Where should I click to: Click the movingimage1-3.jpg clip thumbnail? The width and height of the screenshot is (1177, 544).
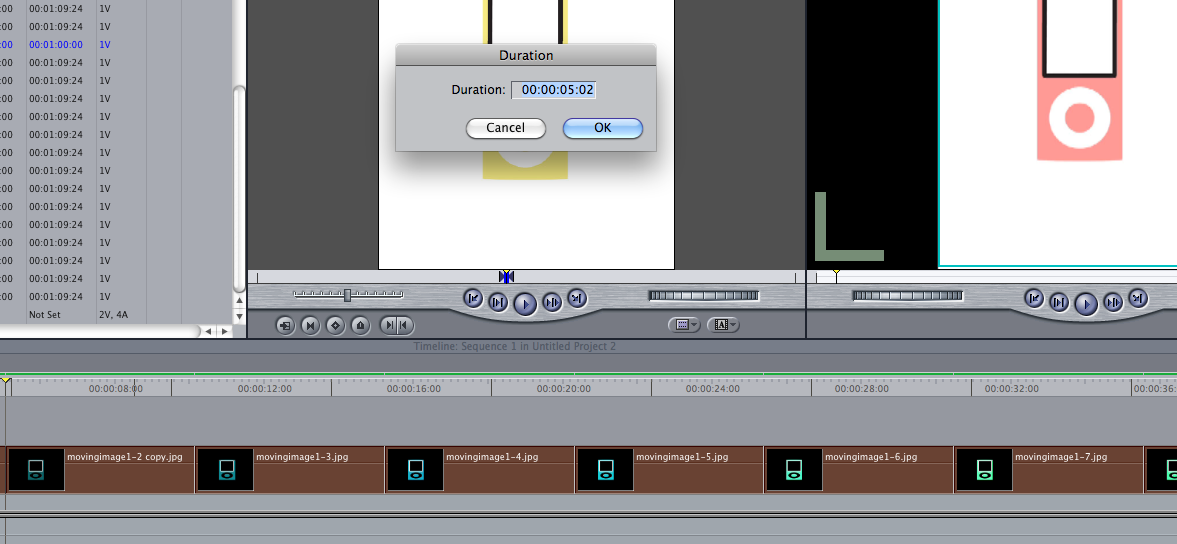(225, 470)
